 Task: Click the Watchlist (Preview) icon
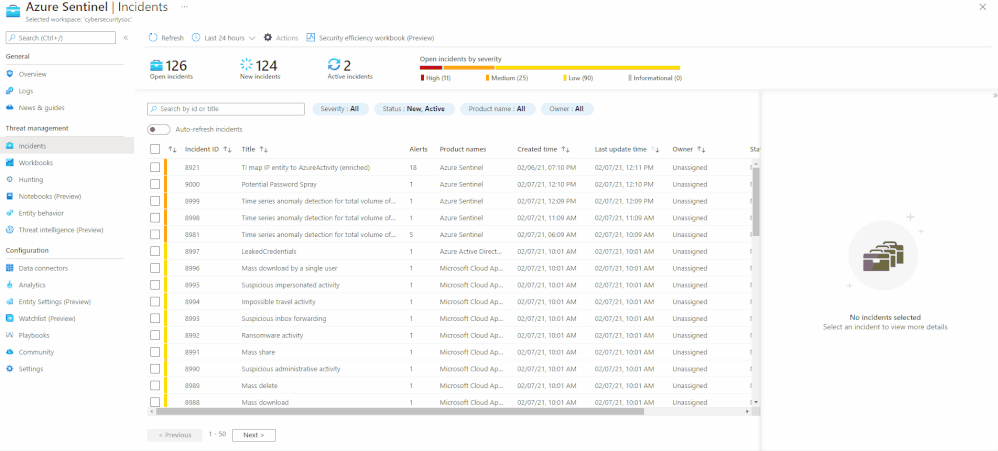(x=10, y=318)
